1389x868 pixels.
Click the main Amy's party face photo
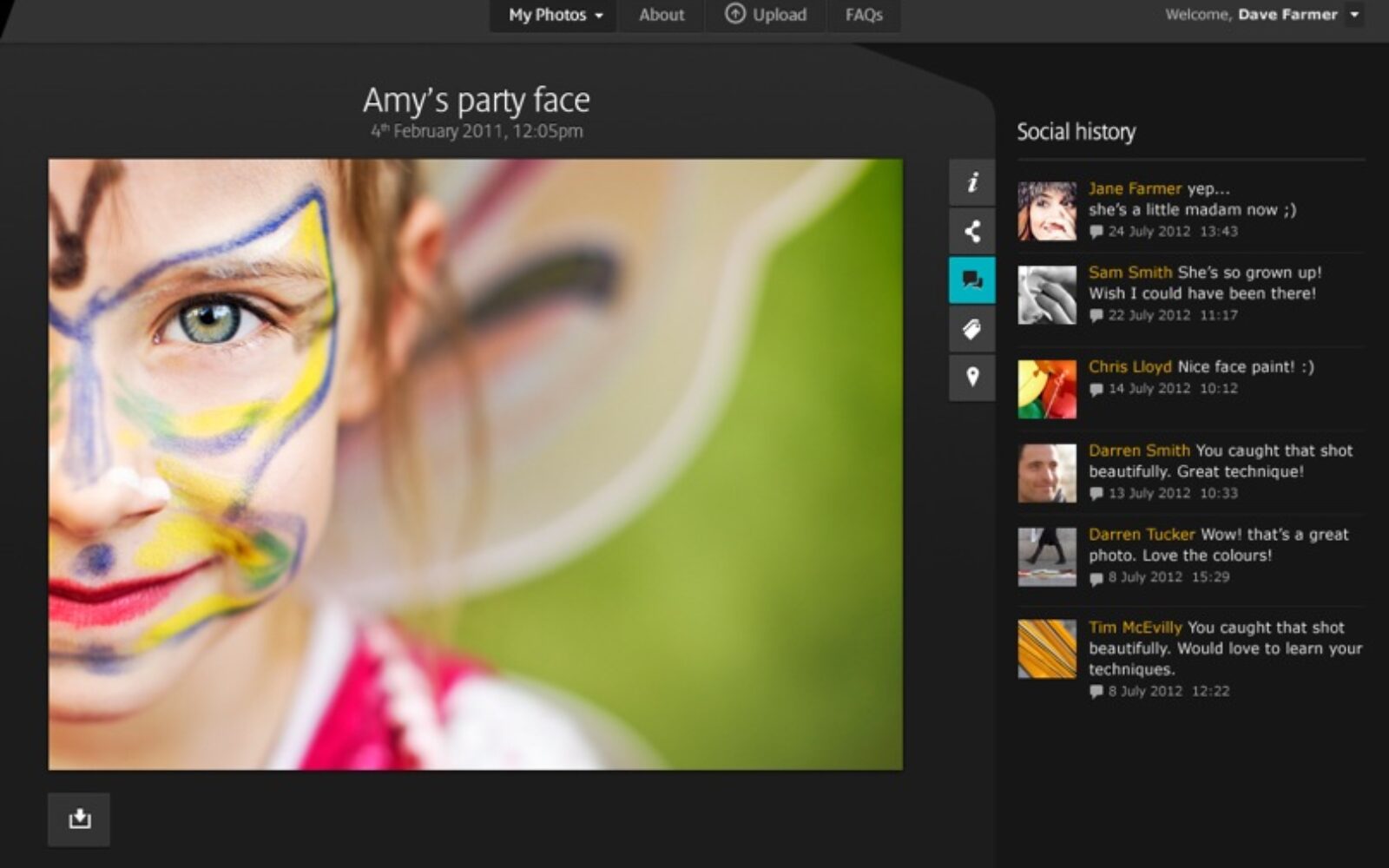tap(475, 464)
